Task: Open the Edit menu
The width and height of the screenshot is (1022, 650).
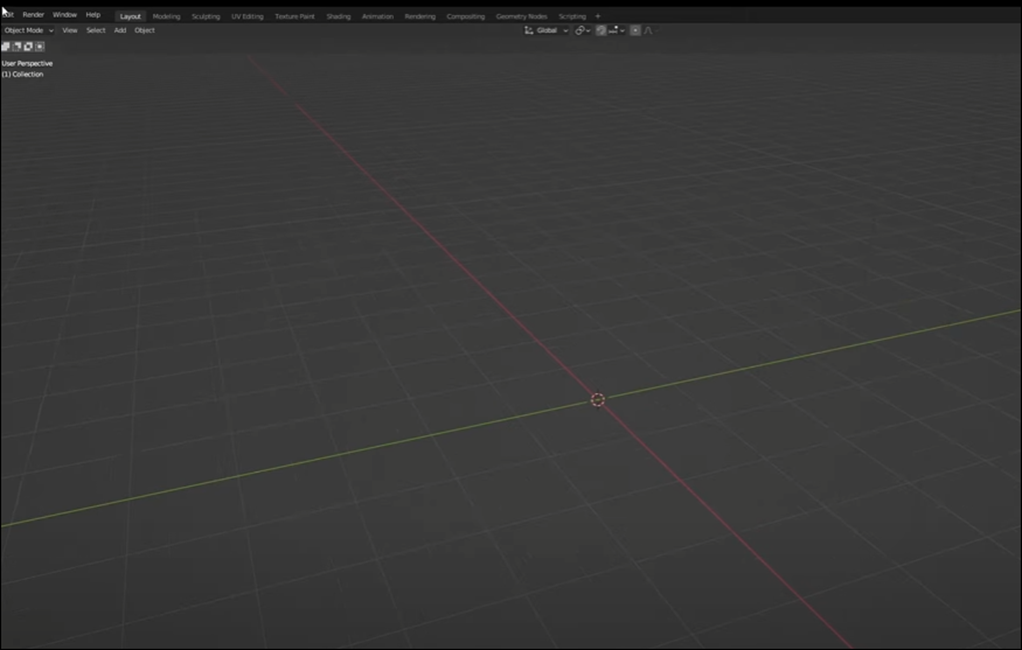Action: [x=8, y=15]
